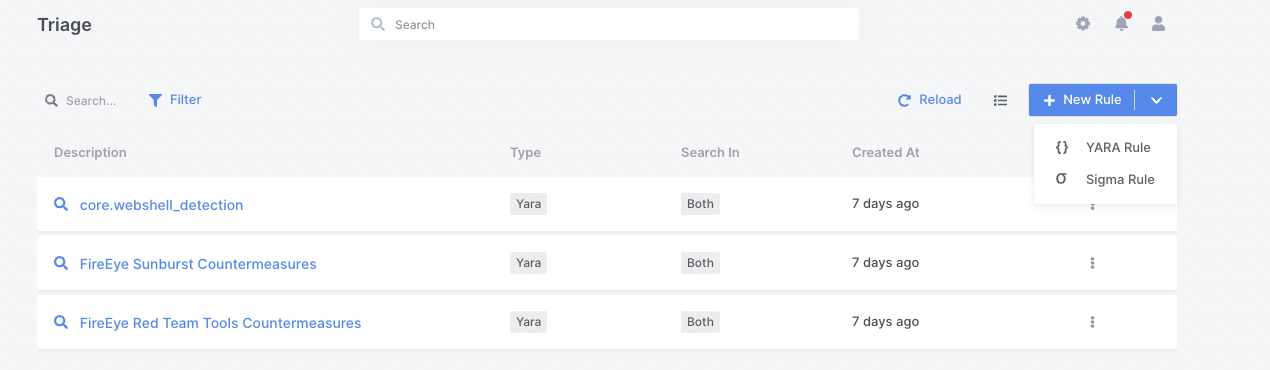Open the user profile icon

(1158, 24)
